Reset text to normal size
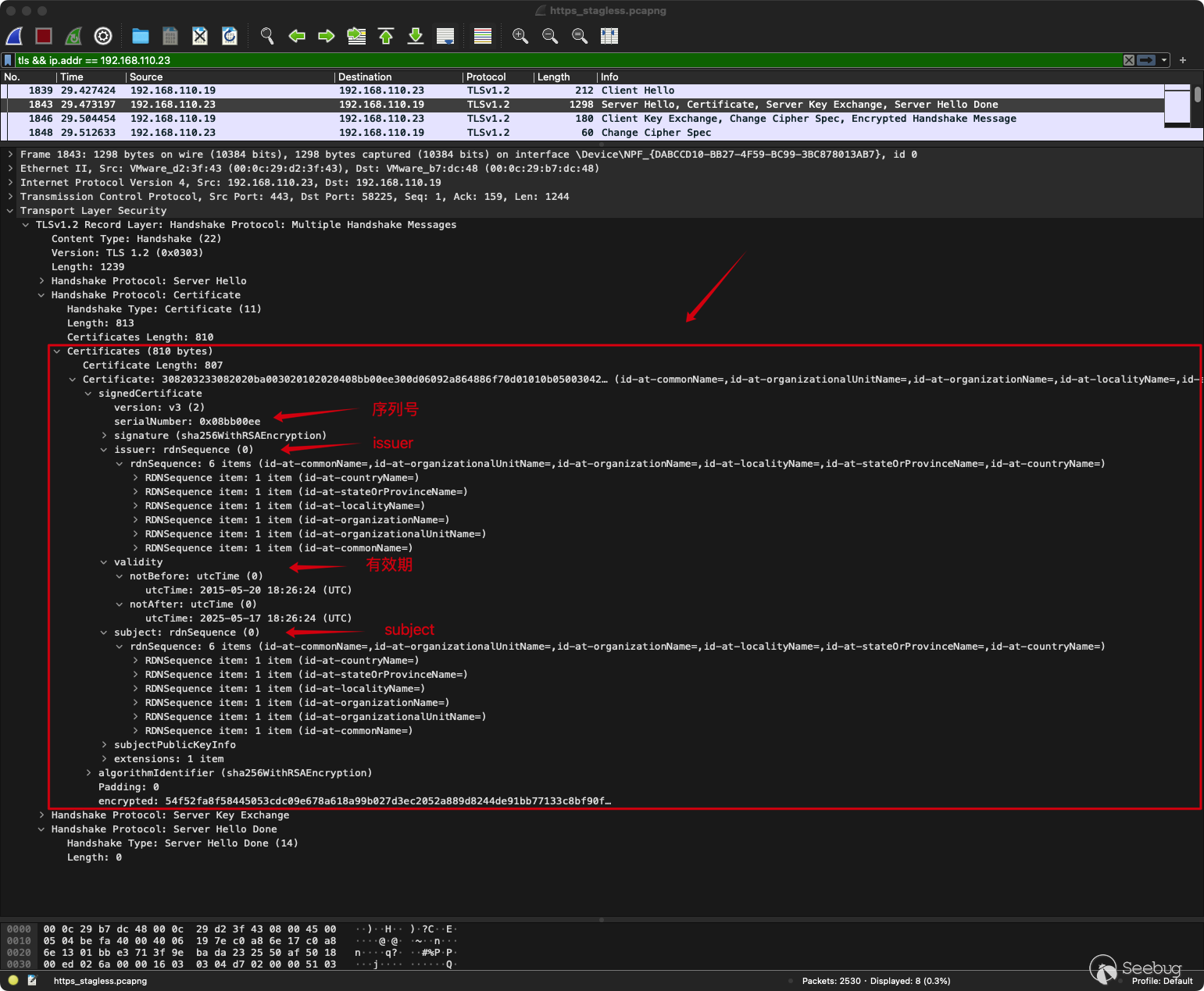 pyautogui.click(x=580, y=36)
